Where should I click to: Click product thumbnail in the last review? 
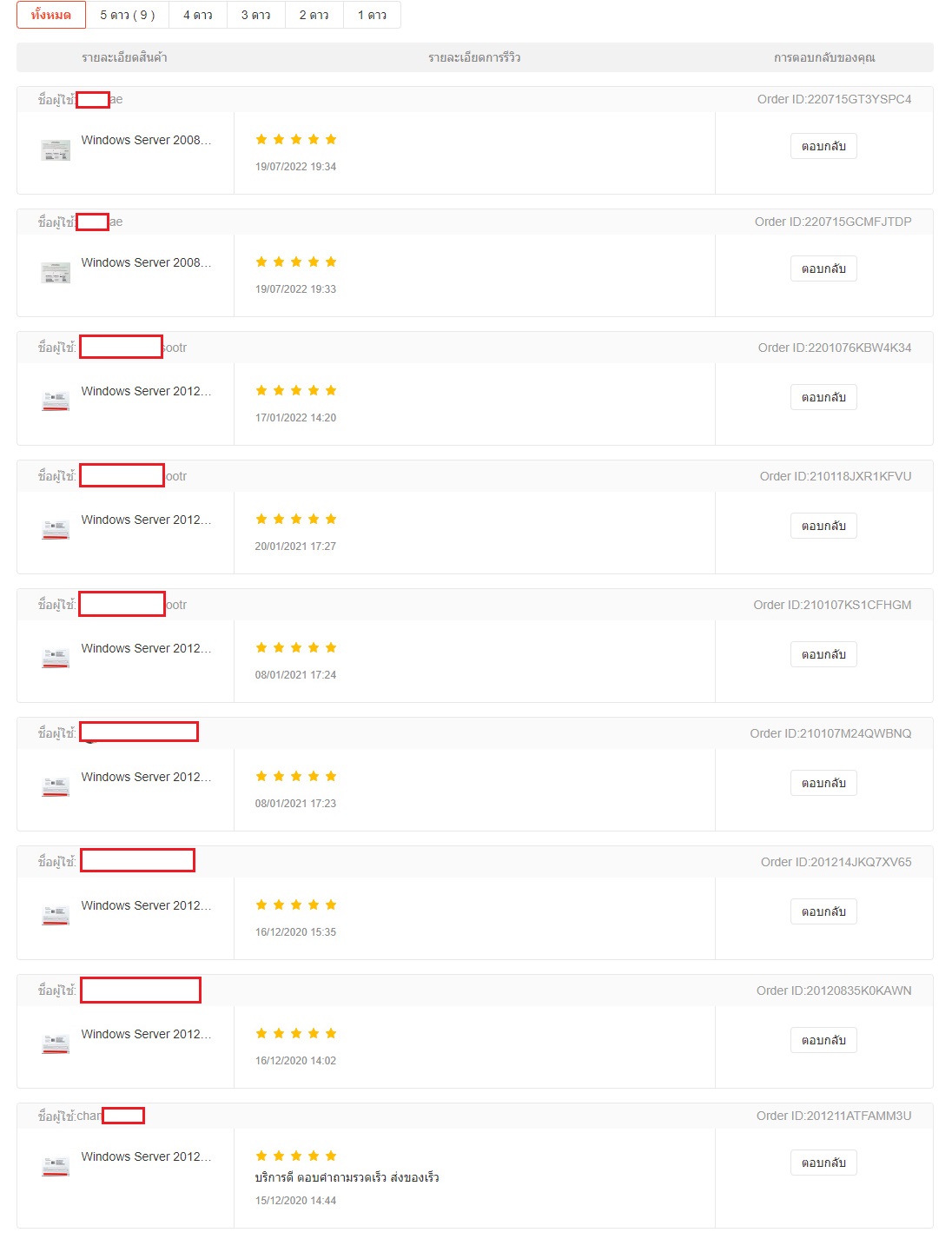(56, 1166)
